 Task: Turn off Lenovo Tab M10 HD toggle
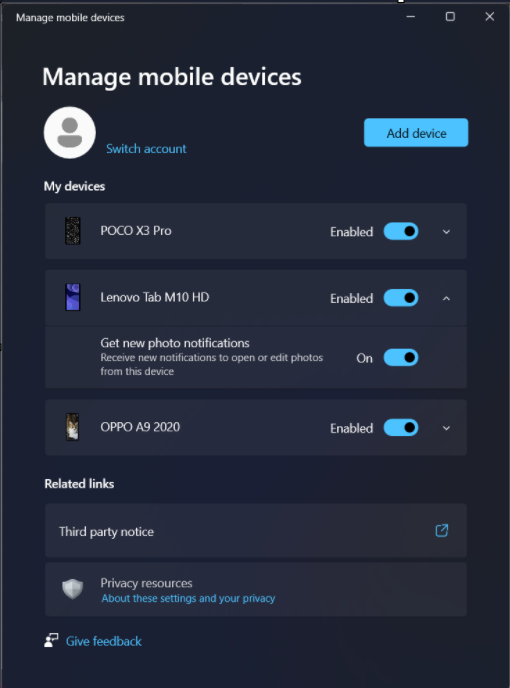401,298
